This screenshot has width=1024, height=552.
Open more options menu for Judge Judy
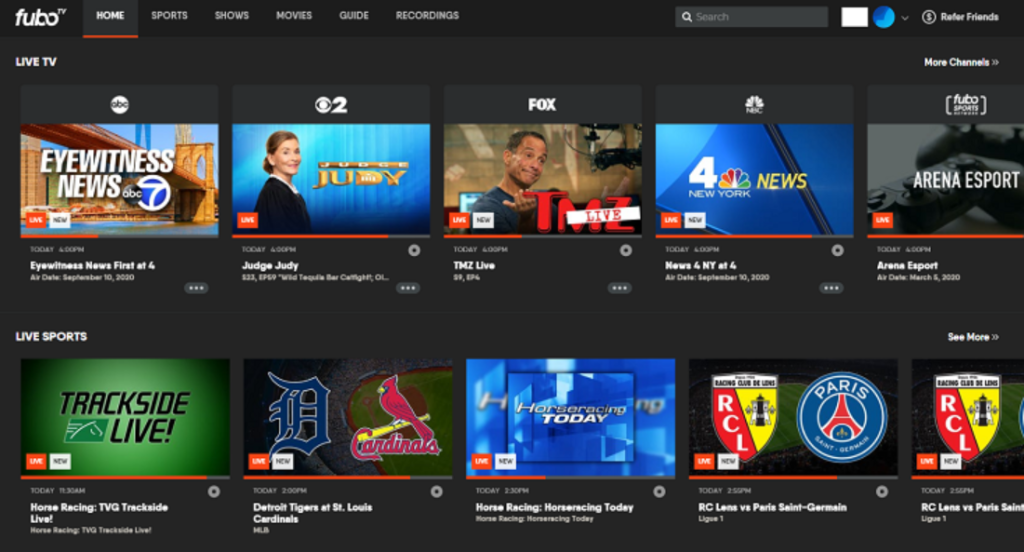(x=408, y=288)
